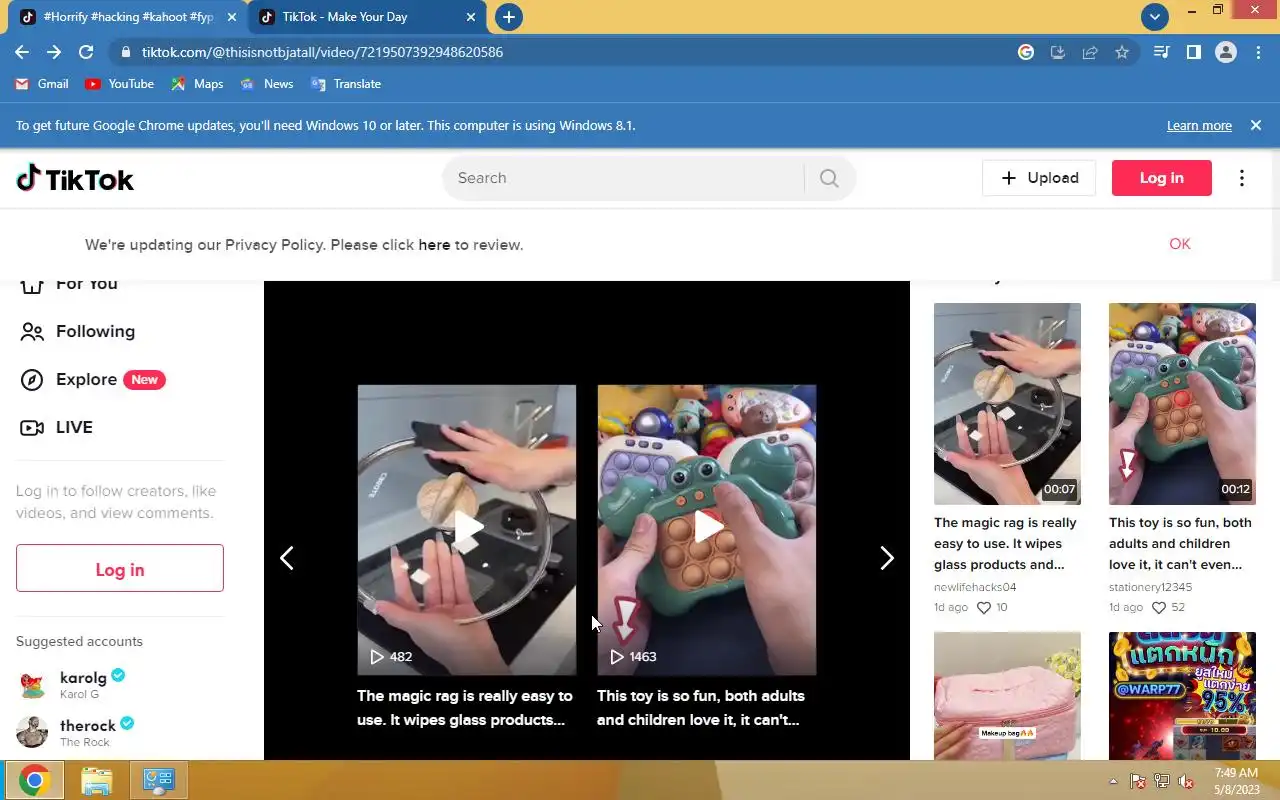Close the TikTok - Make Your Day tab
The height and width of the screenshot is (800, 1280).
tap(471, 17)
